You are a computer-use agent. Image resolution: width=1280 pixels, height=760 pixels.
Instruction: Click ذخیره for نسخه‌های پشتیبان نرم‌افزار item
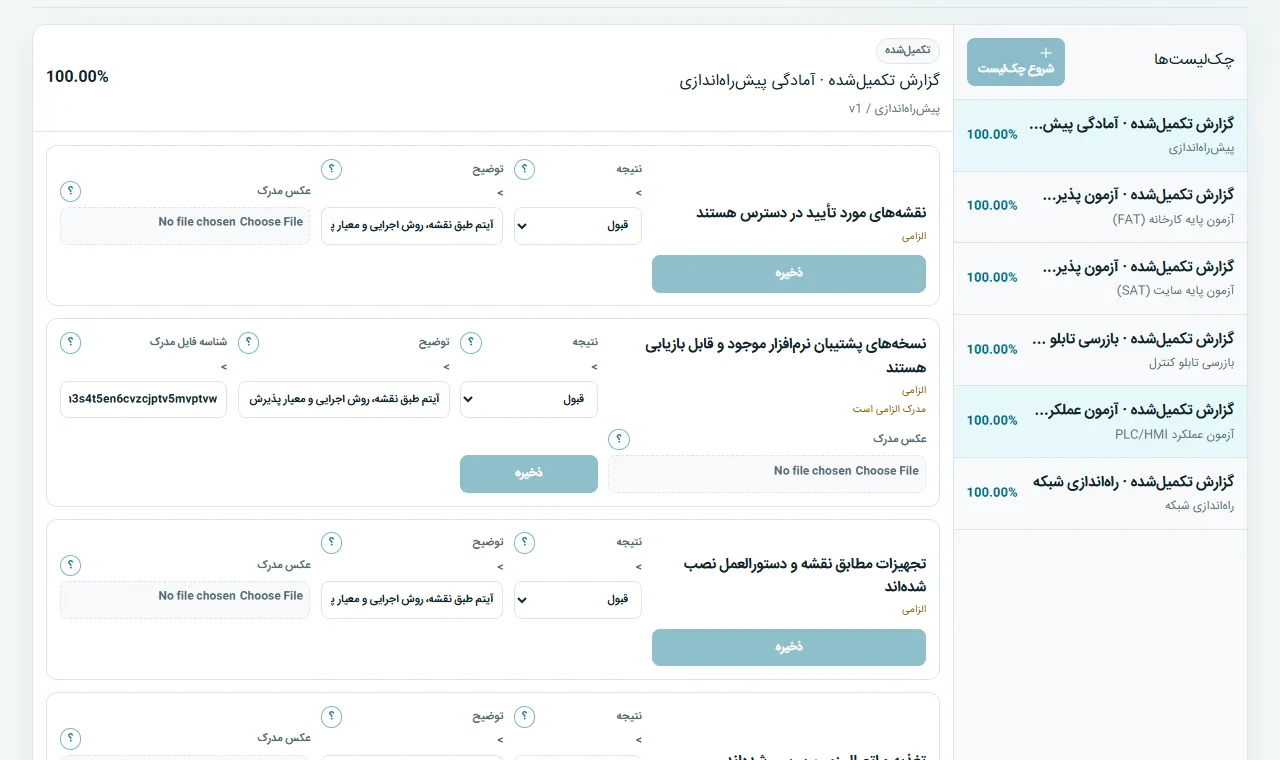[529, 474]
